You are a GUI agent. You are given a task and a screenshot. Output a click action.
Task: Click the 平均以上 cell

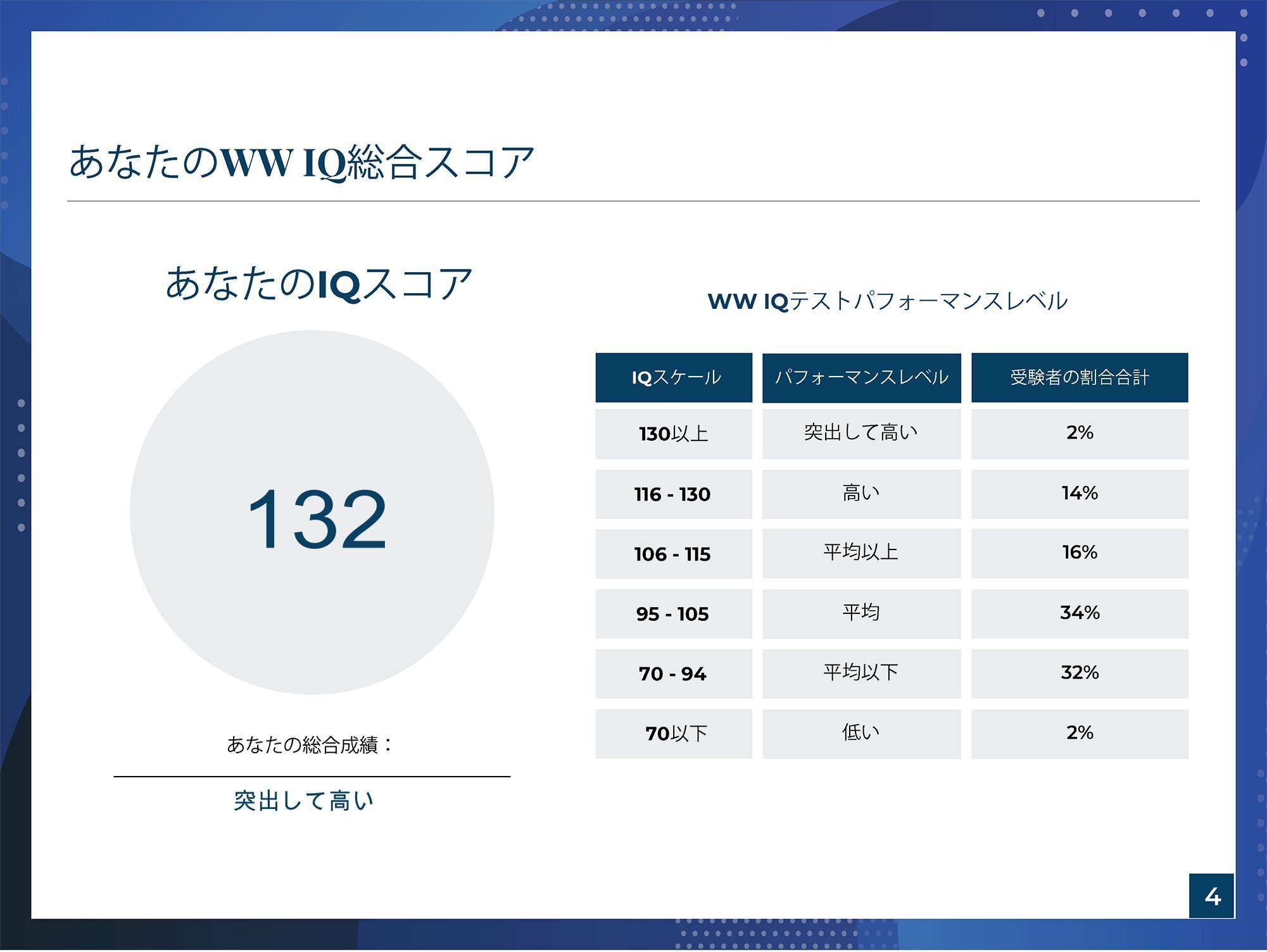click(861, 554)
